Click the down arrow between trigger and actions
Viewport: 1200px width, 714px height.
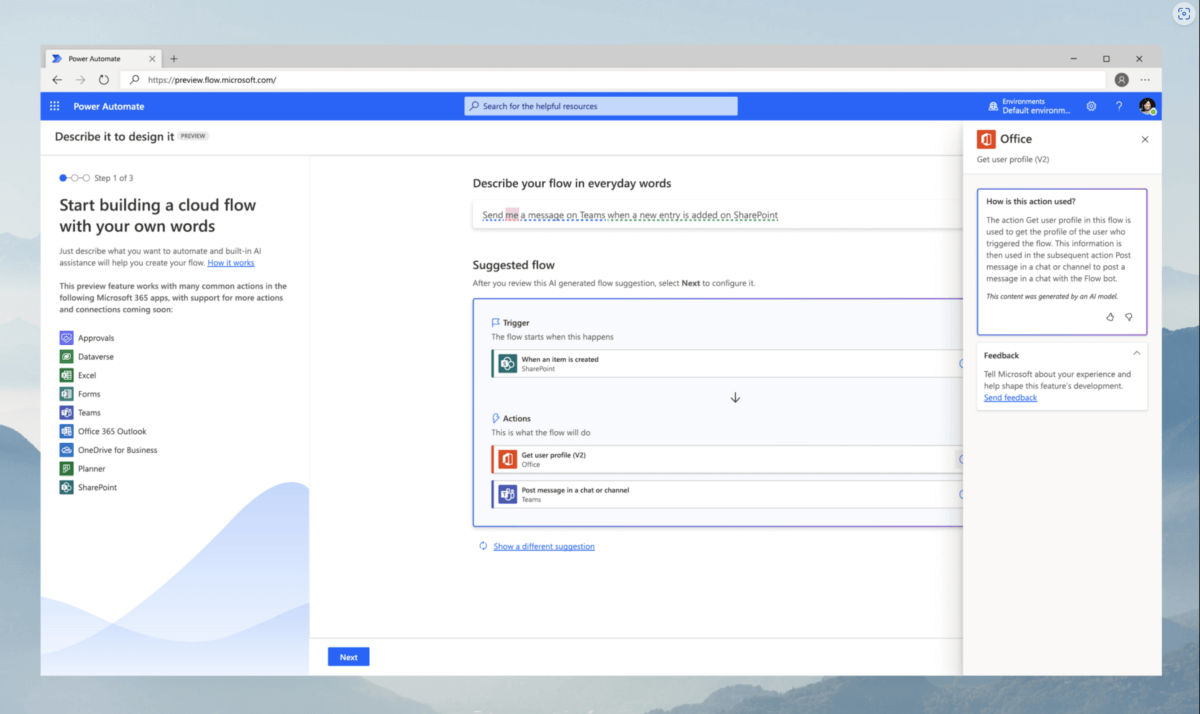pos(735,397)
